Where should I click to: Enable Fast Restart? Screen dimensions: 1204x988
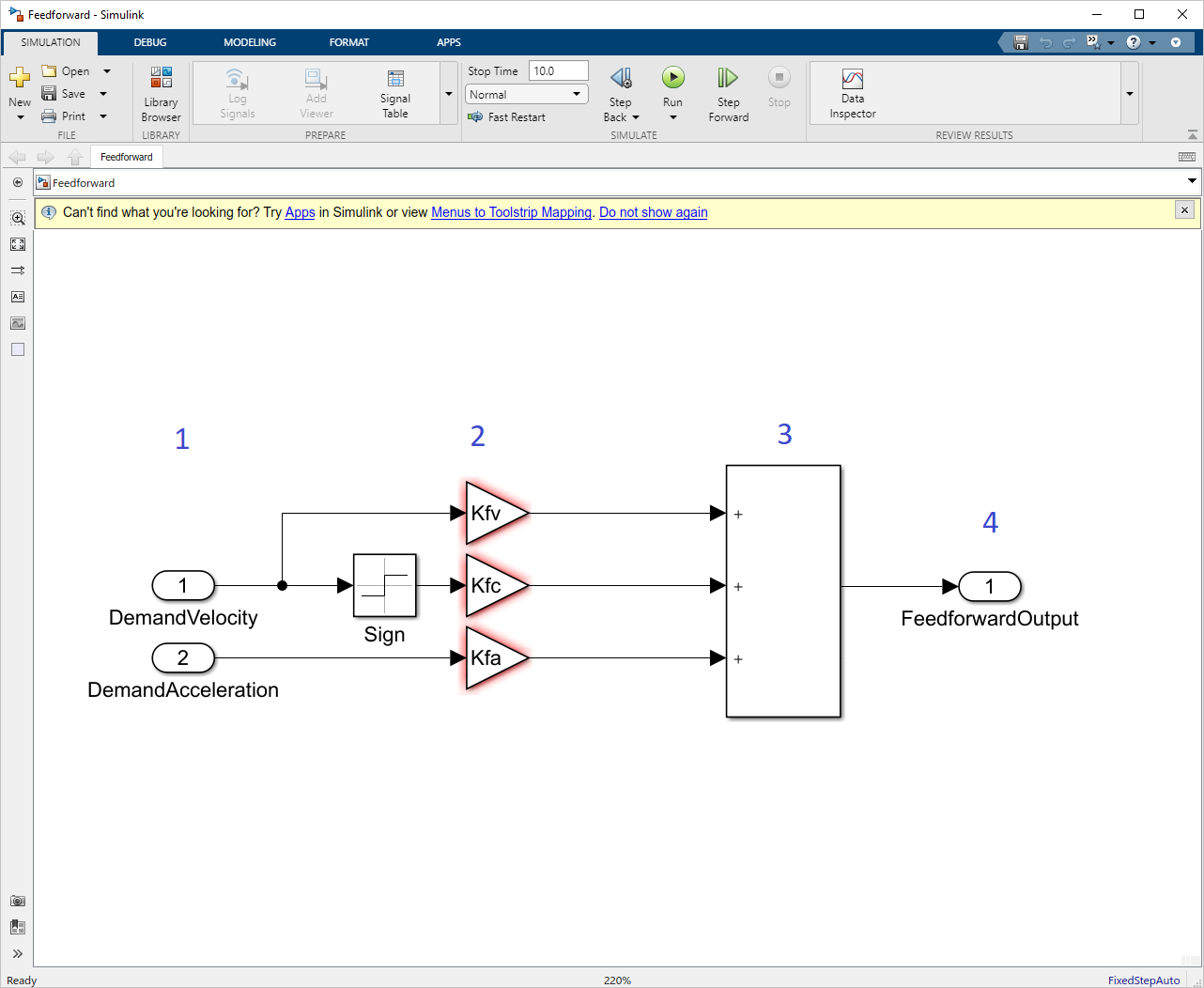[x=506, y=117]
